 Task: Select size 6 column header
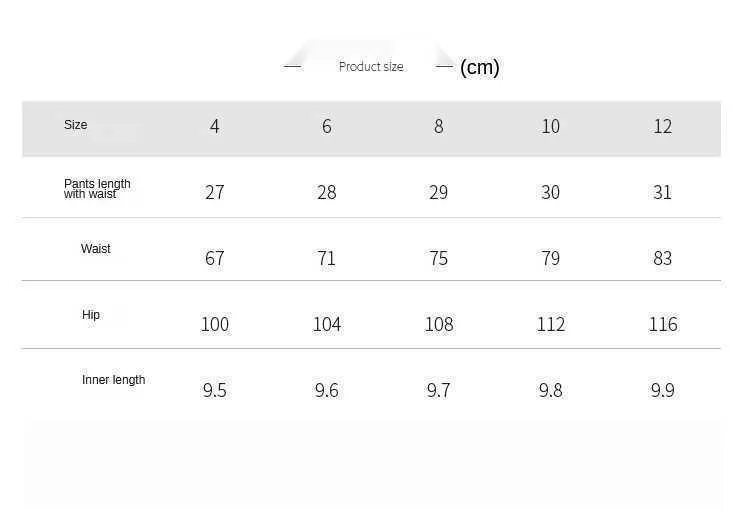[x=327, y=127]
